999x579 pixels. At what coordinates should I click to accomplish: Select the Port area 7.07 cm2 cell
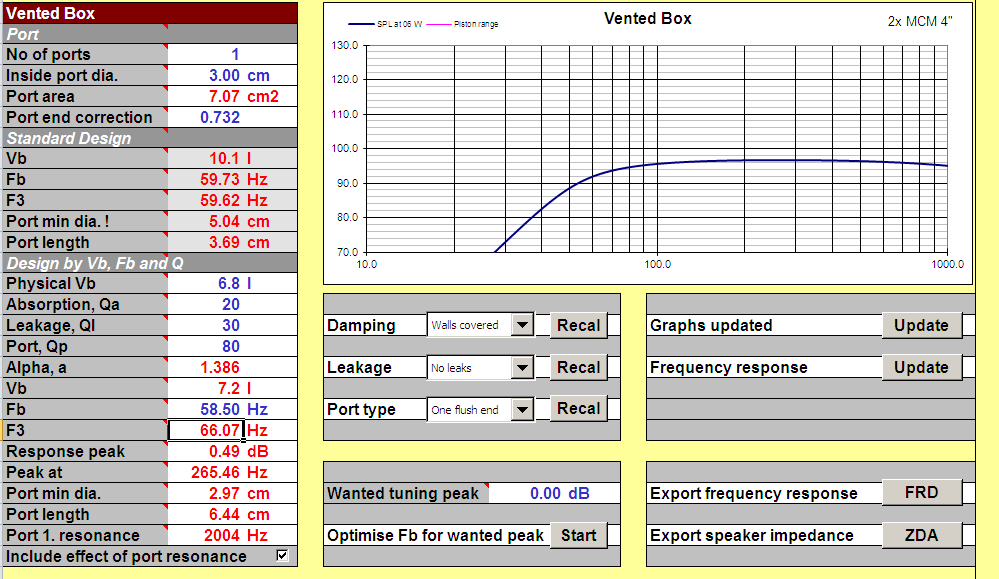[233, 96]
